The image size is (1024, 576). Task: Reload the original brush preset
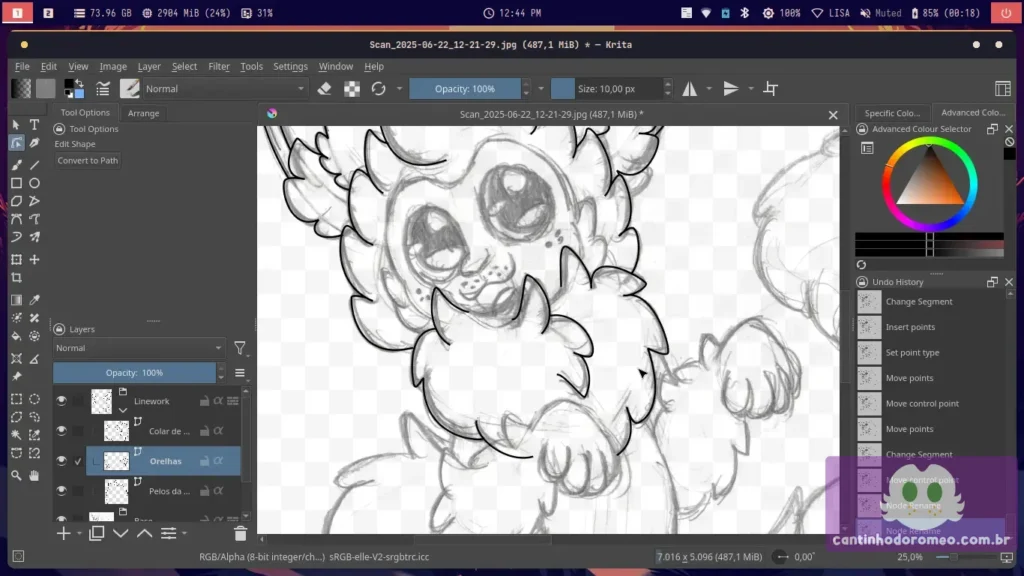(379, 89)
